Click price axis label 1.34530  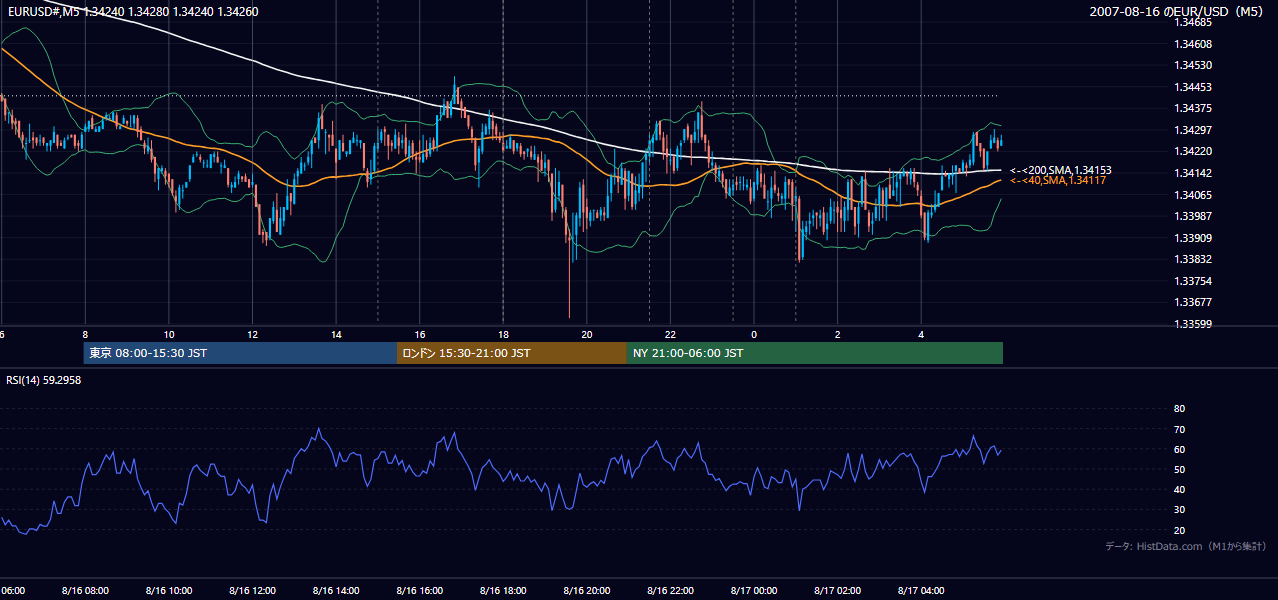click(x=1193, y=65)
